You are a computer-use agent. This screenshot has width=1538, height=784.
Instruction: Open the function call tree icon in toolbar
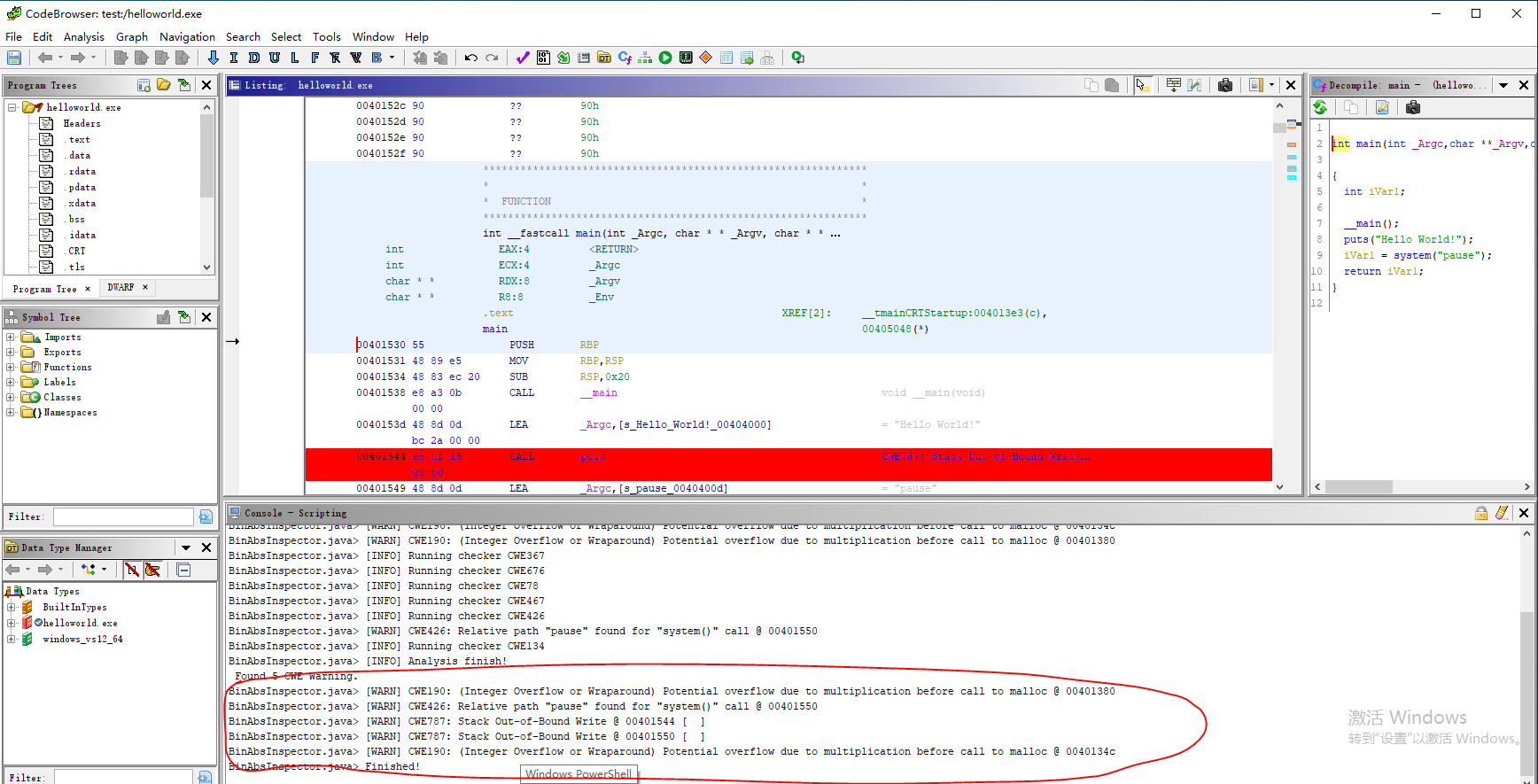pos(645,58)
